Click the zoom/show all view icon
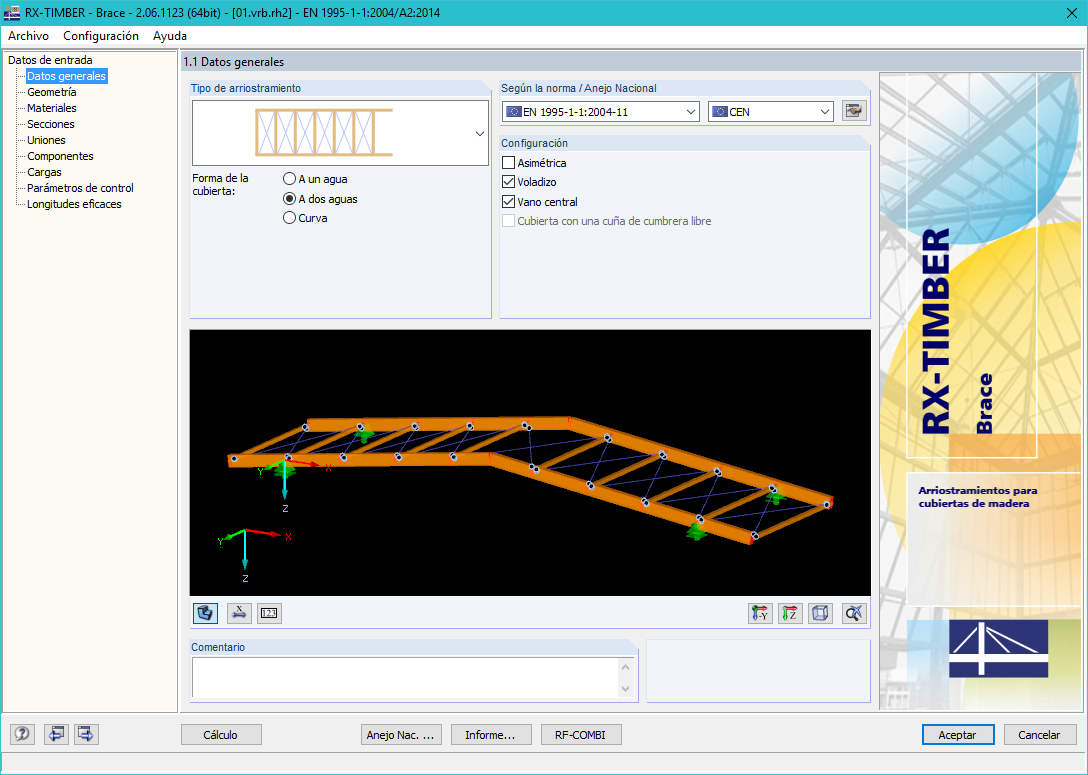 [854, 613]
